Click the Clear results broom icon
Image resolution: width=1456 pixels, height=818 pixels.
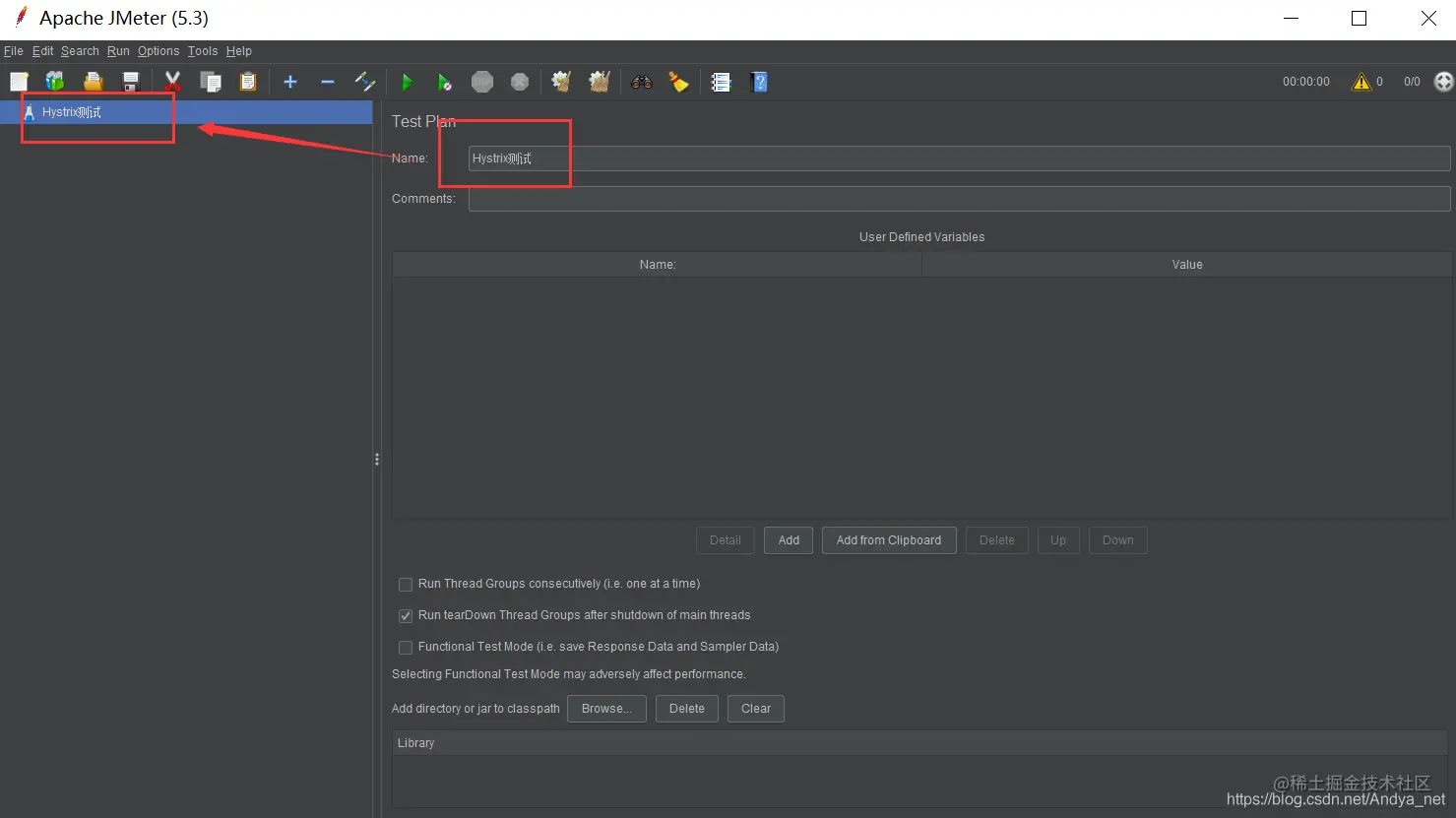pos(562,82)
